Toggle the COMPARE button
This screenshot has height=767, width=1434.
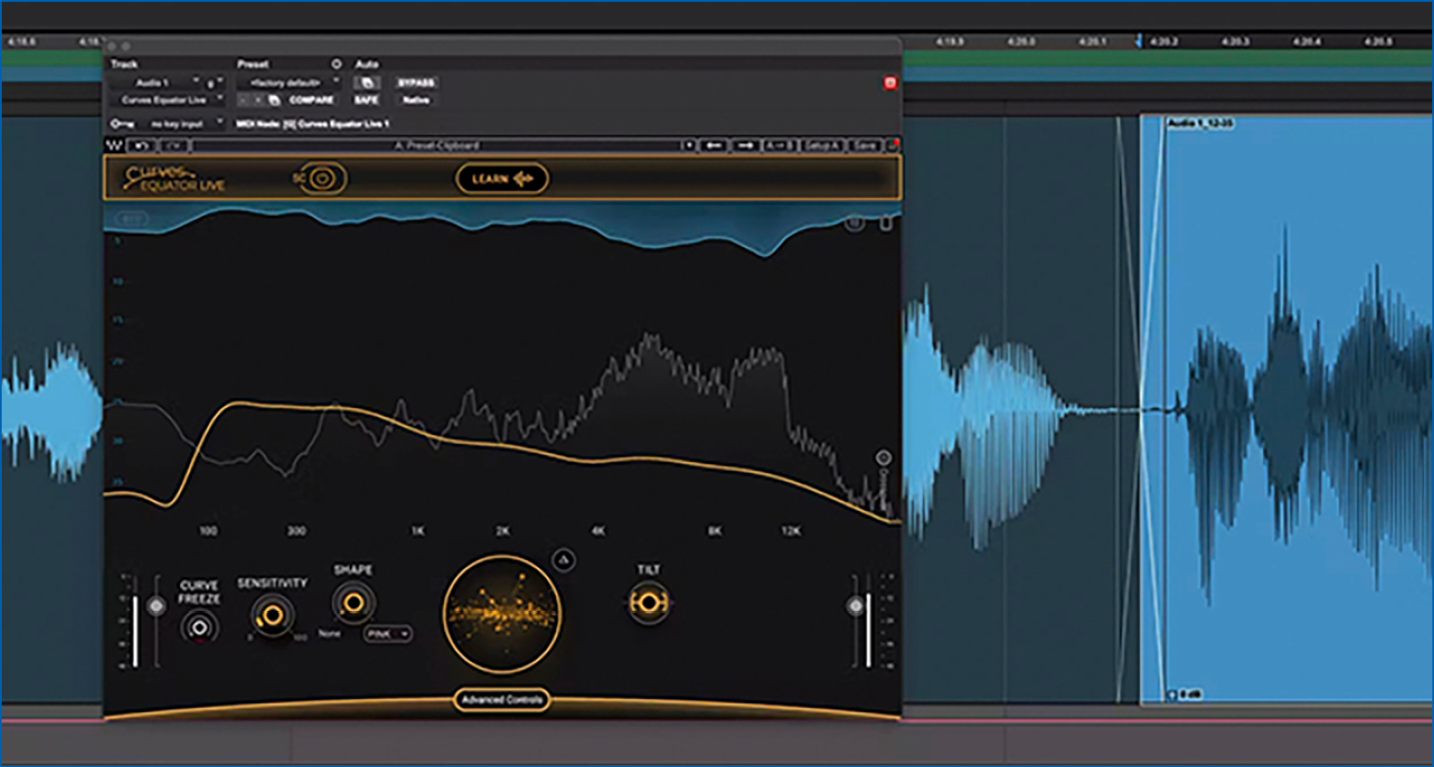(x=311, y=100)
